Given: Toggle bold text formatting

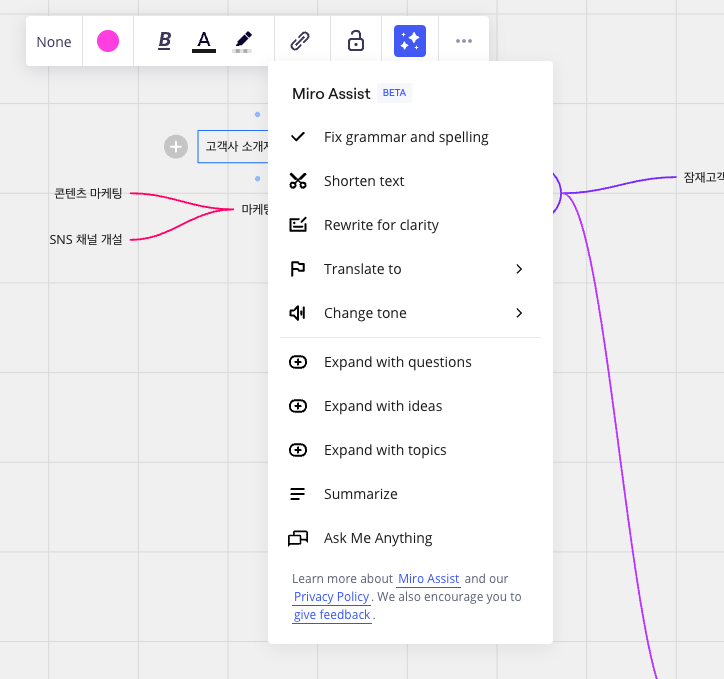Looking at the screenshot, I should tap(165, 41).
